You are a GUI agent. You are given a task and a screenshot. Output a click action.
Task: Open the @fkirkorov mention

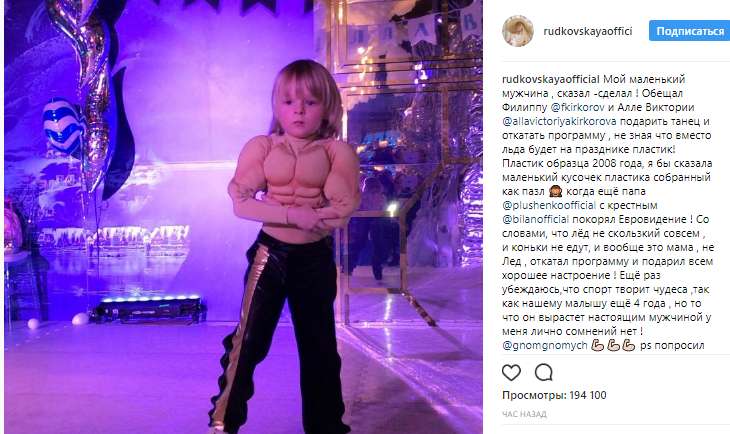pos(577,107)
